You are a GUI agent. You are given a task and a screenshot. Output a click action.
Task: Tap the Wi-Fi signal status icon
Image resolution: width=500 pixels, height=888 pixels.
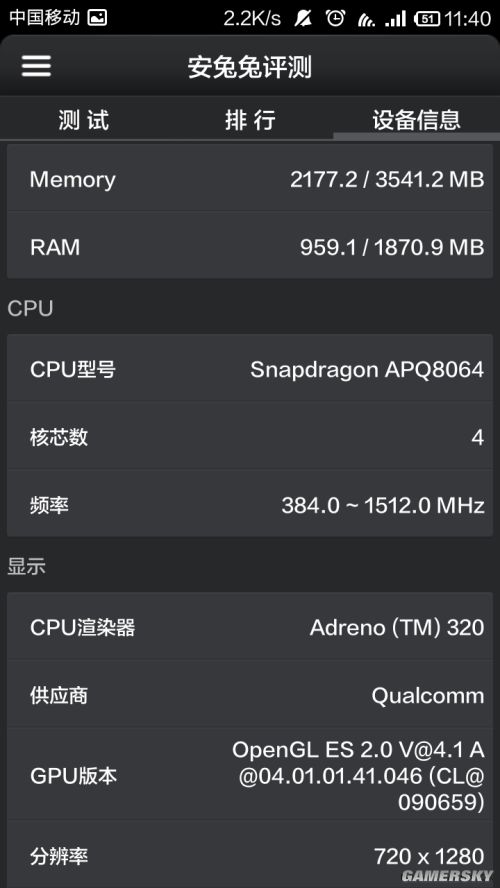[366, 19]
